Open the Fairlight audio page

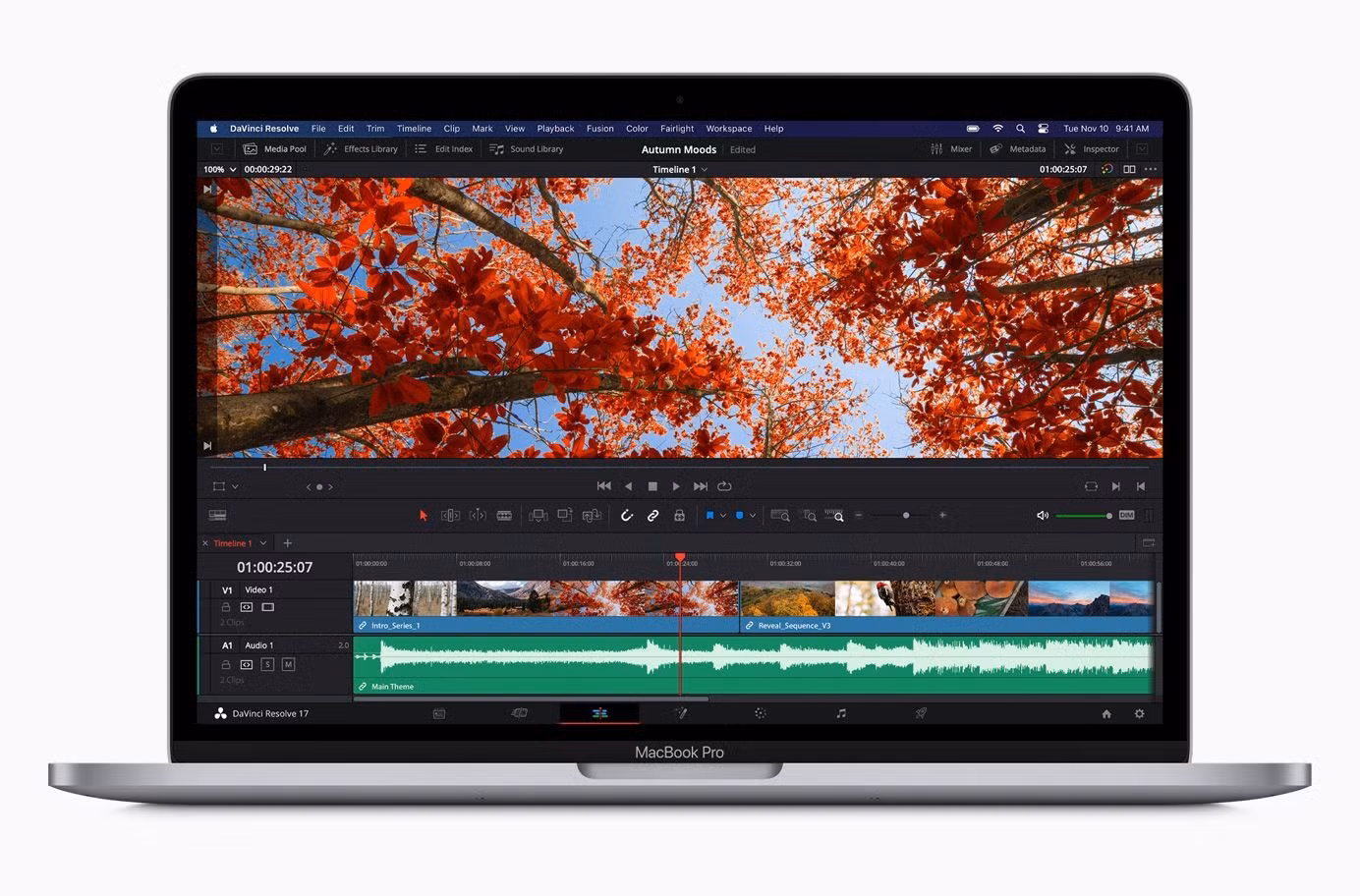point(840,713)
